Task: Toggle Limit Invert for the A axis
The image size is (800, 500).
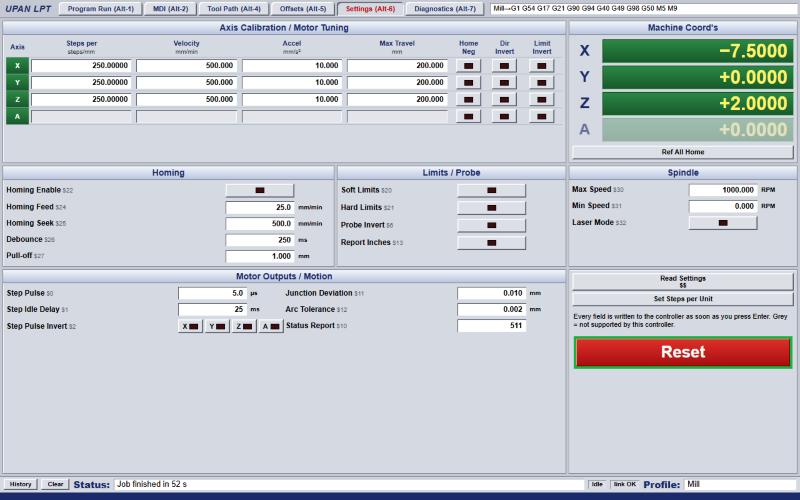Action: point(541,116)
